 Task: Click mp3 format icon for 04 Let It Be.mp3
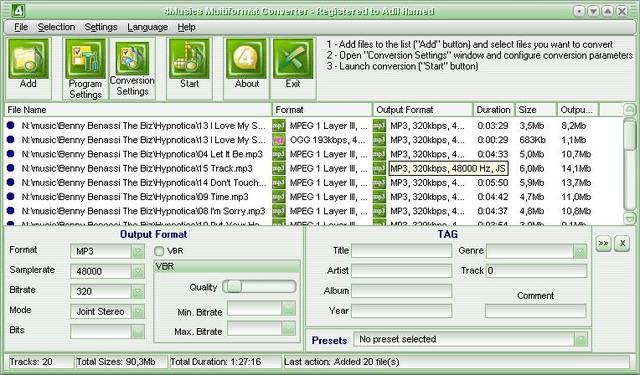[278, 154]
